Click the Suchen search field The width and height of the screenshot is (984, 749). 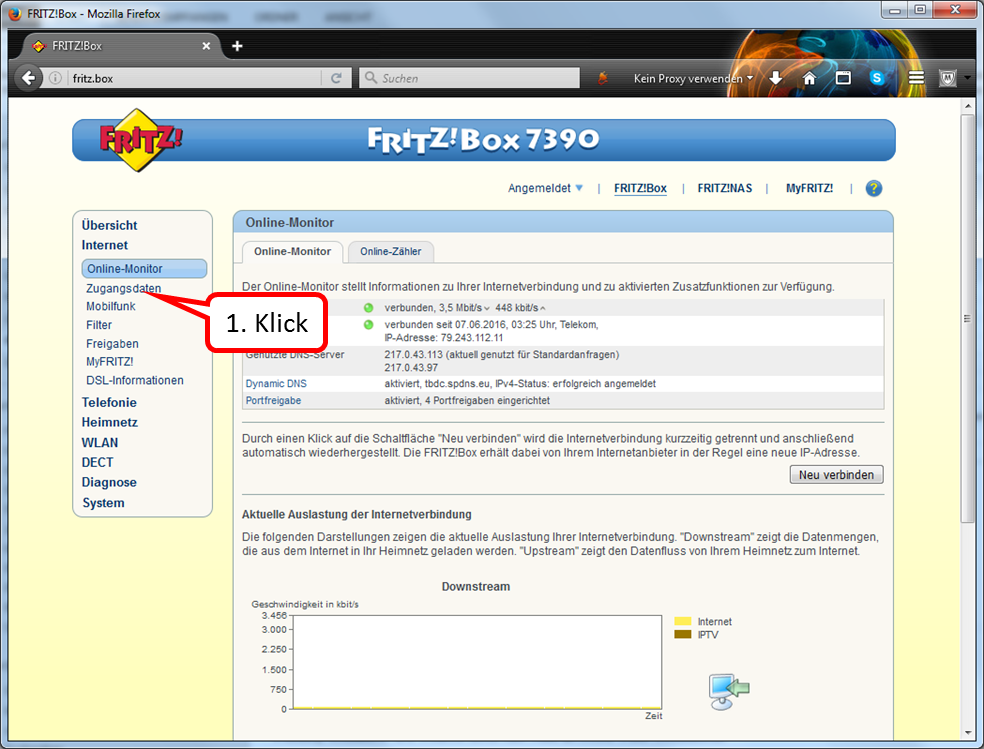pyautogui.click(x=469, y=78)
